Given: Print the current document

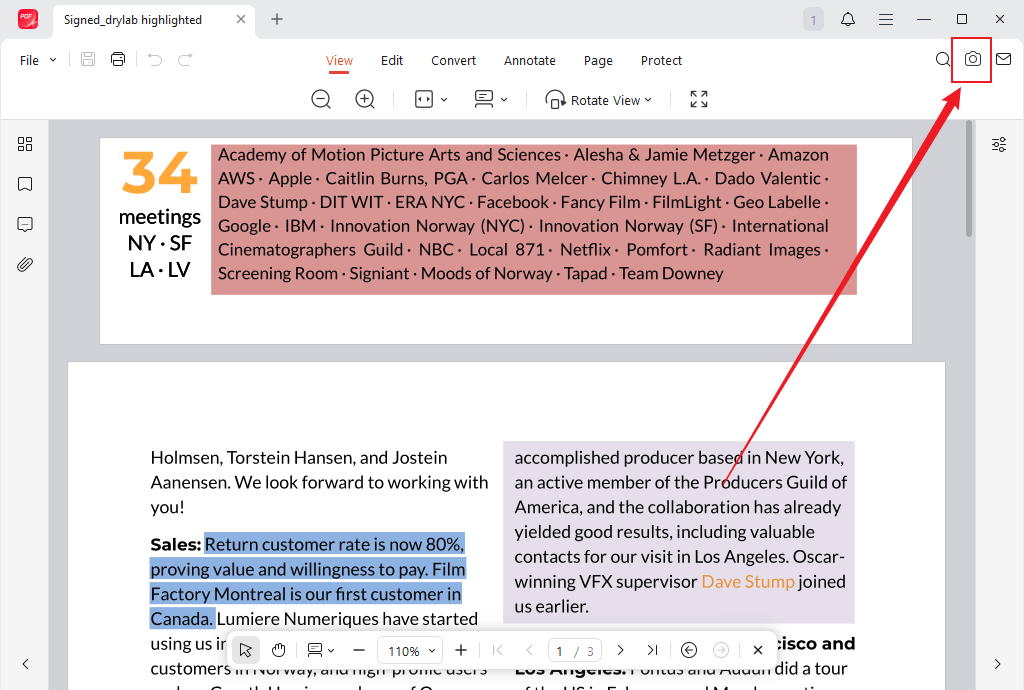Looking at the screenshot, I should click(x=117, y=59).
